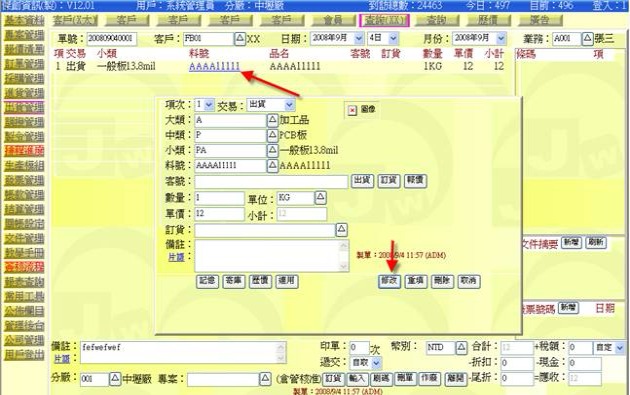Click down arrow on dialog 備註 scrollbar

pyautogui.click(x=344, y=266)
